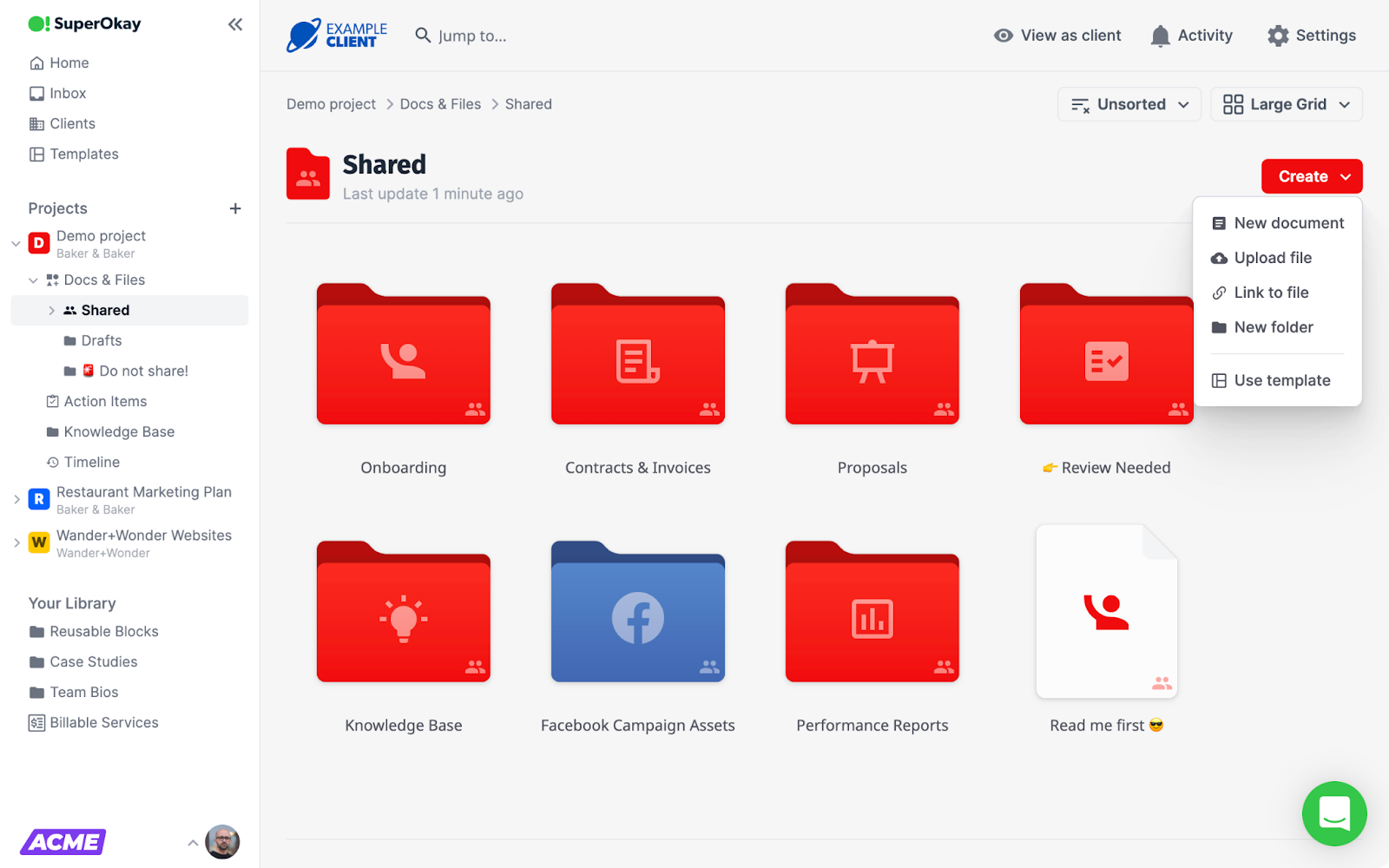This screenshot has width=1389, height=868.
Task: Click the Activity bell icon
Action: [x=1160, y=36]
